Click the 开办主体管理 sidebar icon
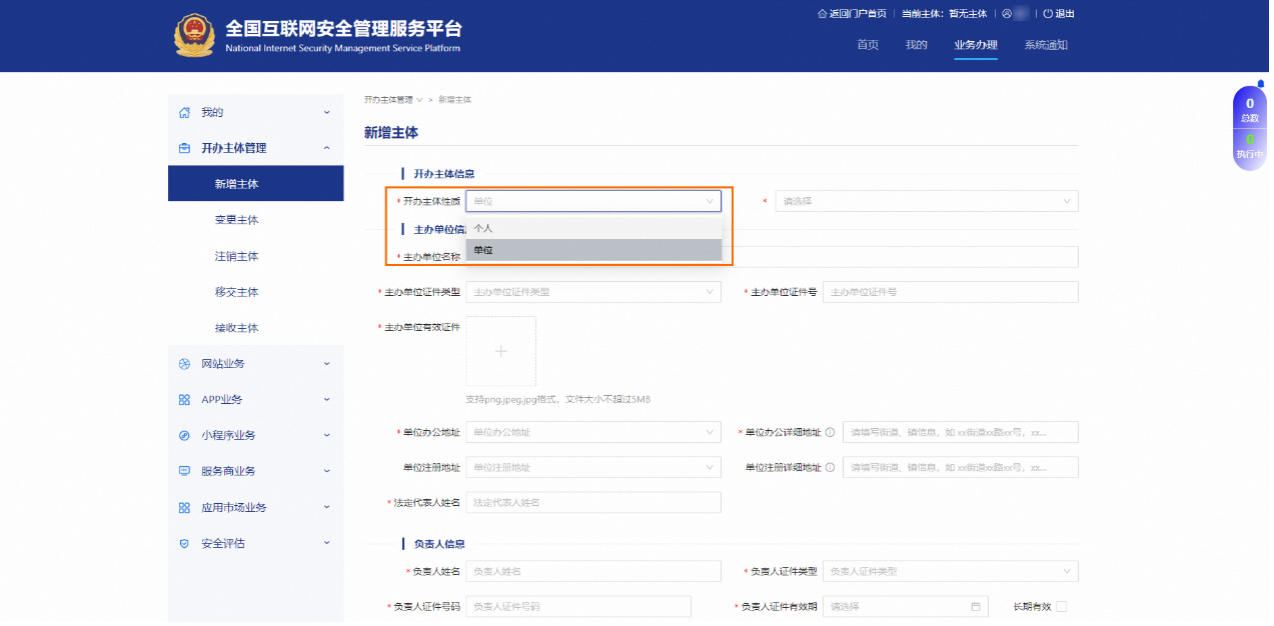 [x=184, y=147]
